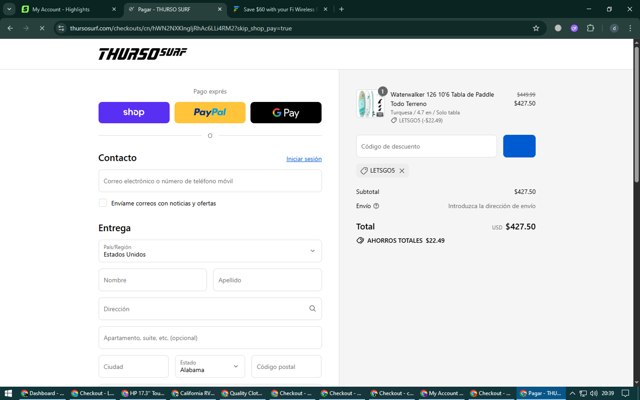Close the Fi Wireless tab
The image size is (640, 400).
click(x=325, y=9)
